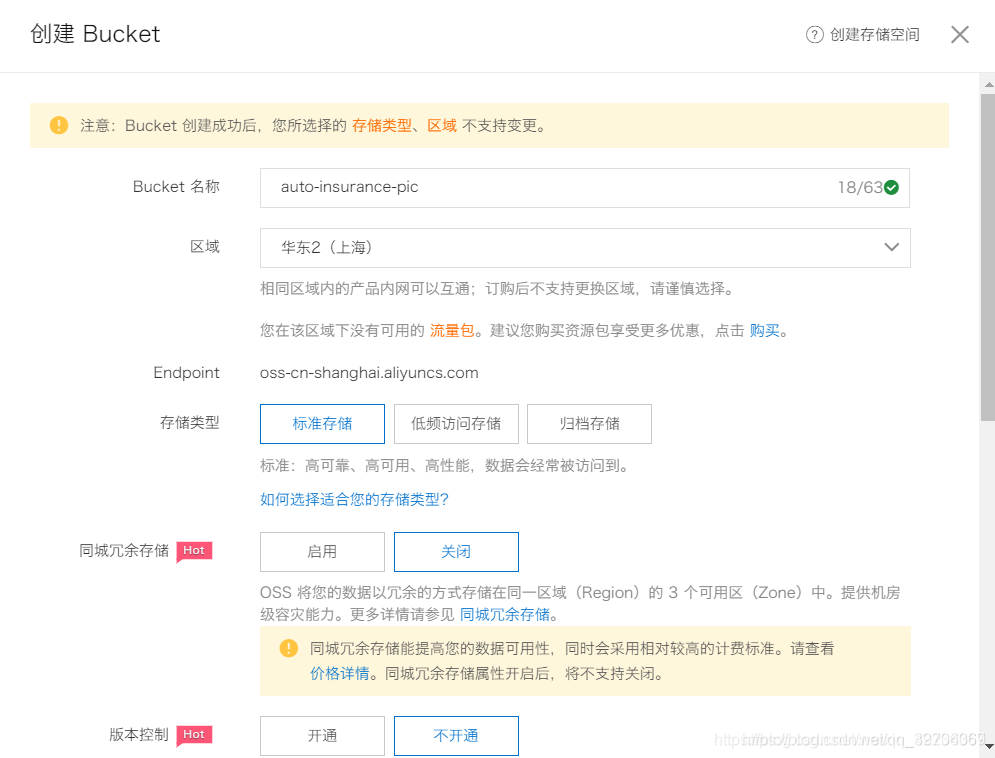
Task: Open 如何选择适合您的存储类型? link
Action: tap(355, 499)
